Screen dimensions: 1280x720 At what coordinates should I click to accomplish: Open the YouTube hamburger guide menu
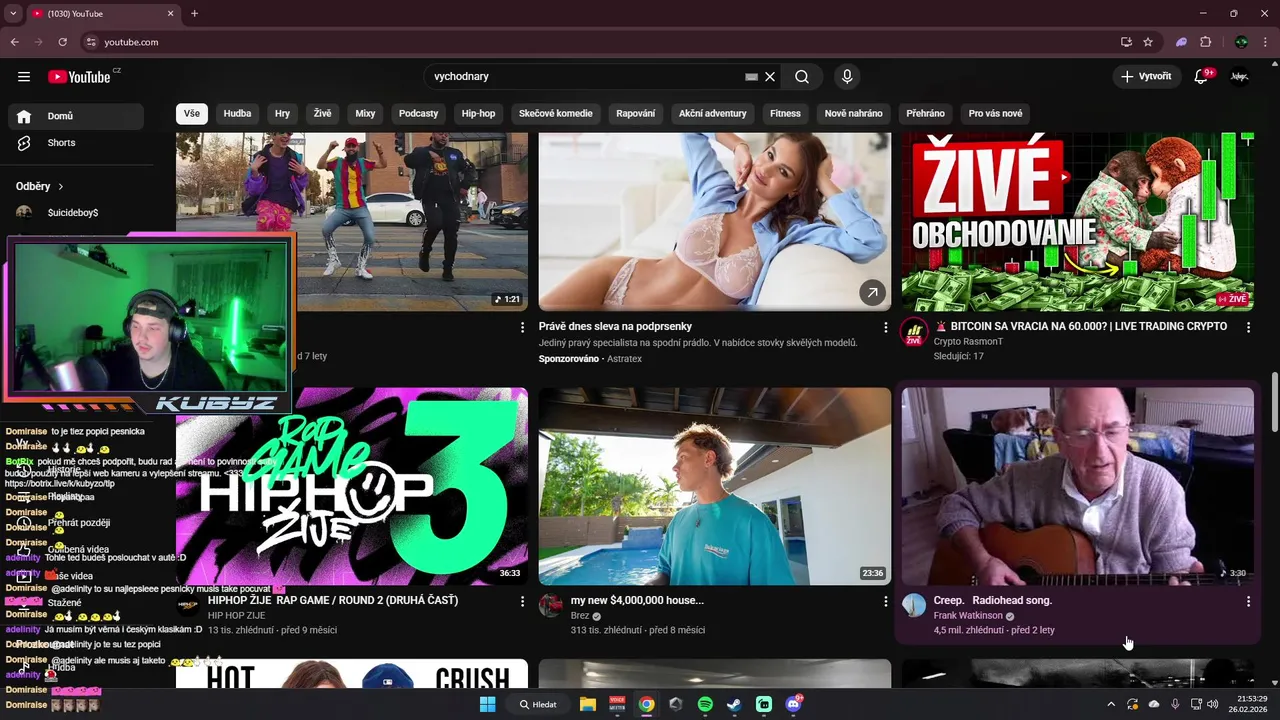(24, 77)
